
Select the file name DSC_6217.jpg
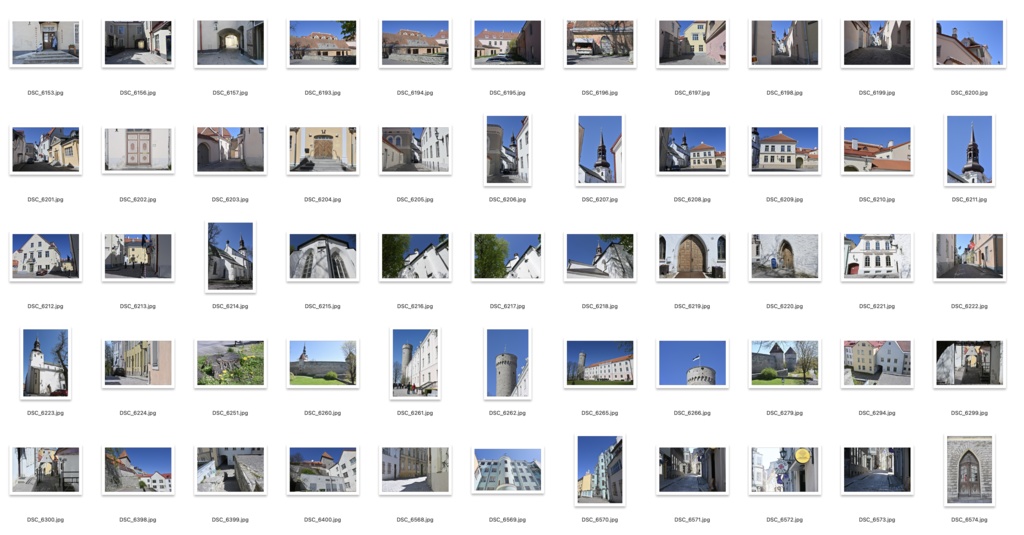[507, 306]
